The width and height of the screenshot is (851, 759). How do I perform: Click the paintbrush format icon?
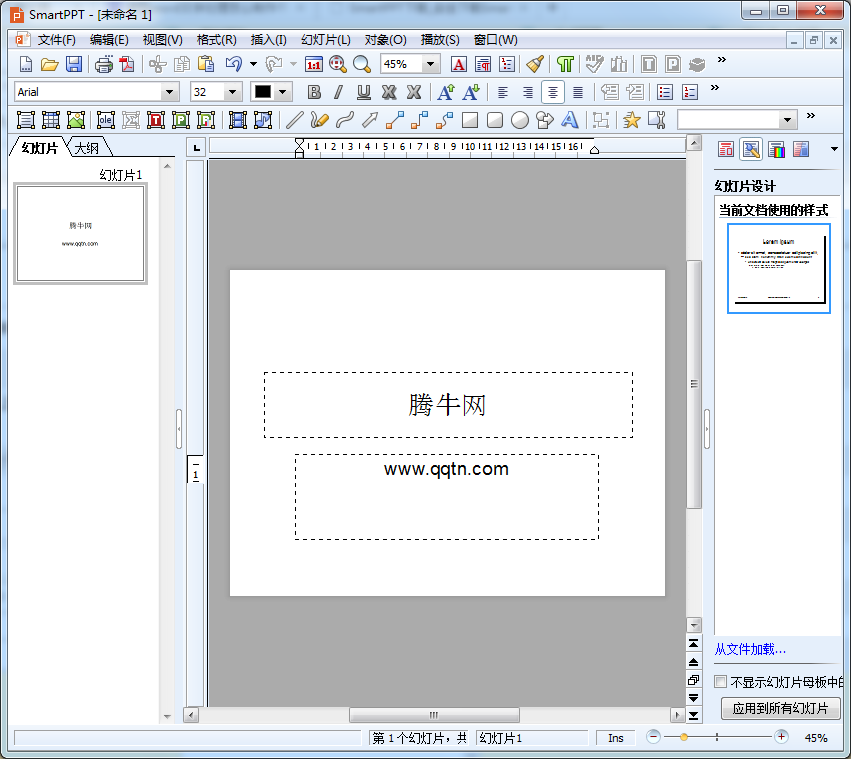coord(535,64)
